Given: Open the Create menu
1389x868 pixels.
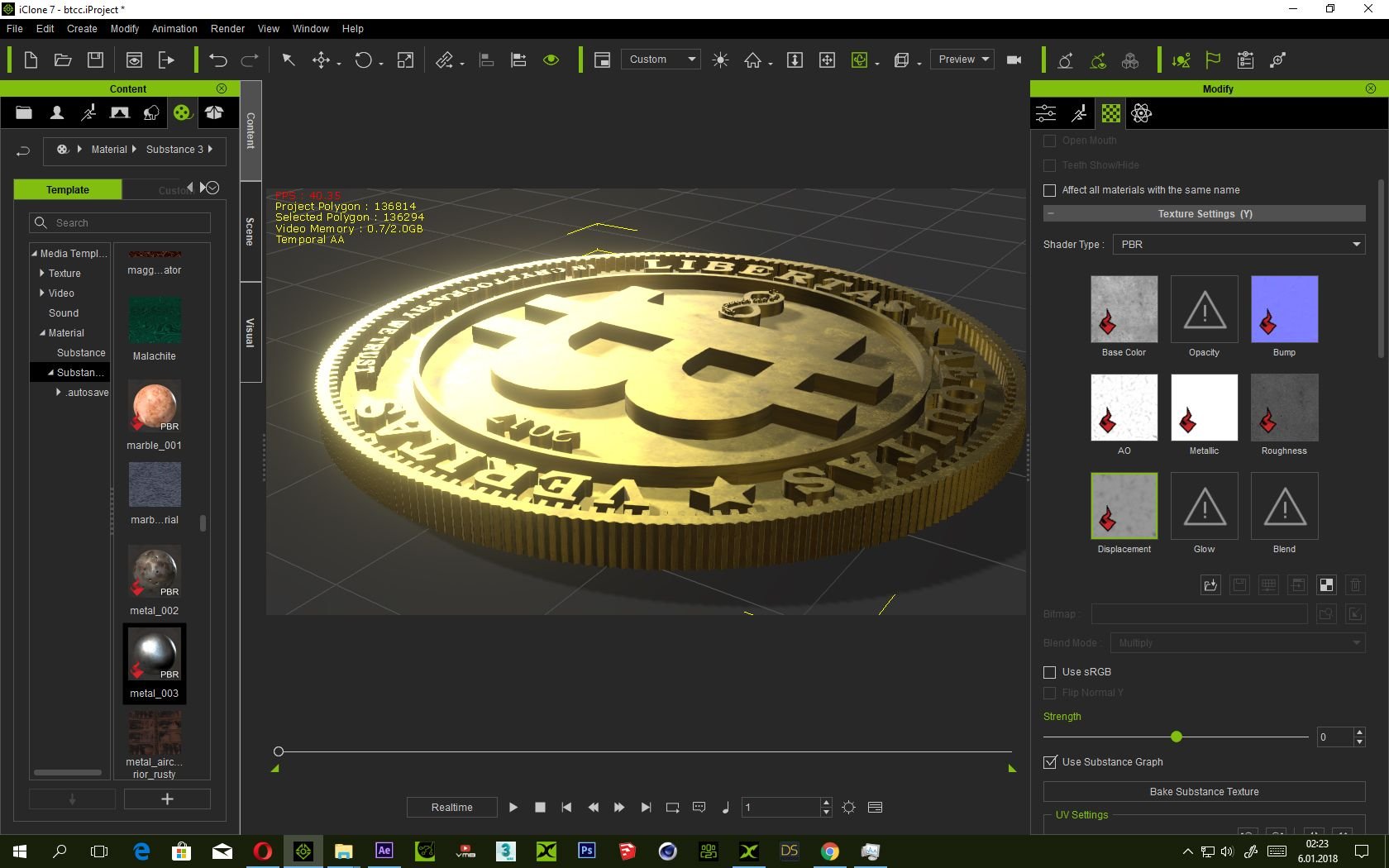Looking at the screenshot, I should click(82, 29).
